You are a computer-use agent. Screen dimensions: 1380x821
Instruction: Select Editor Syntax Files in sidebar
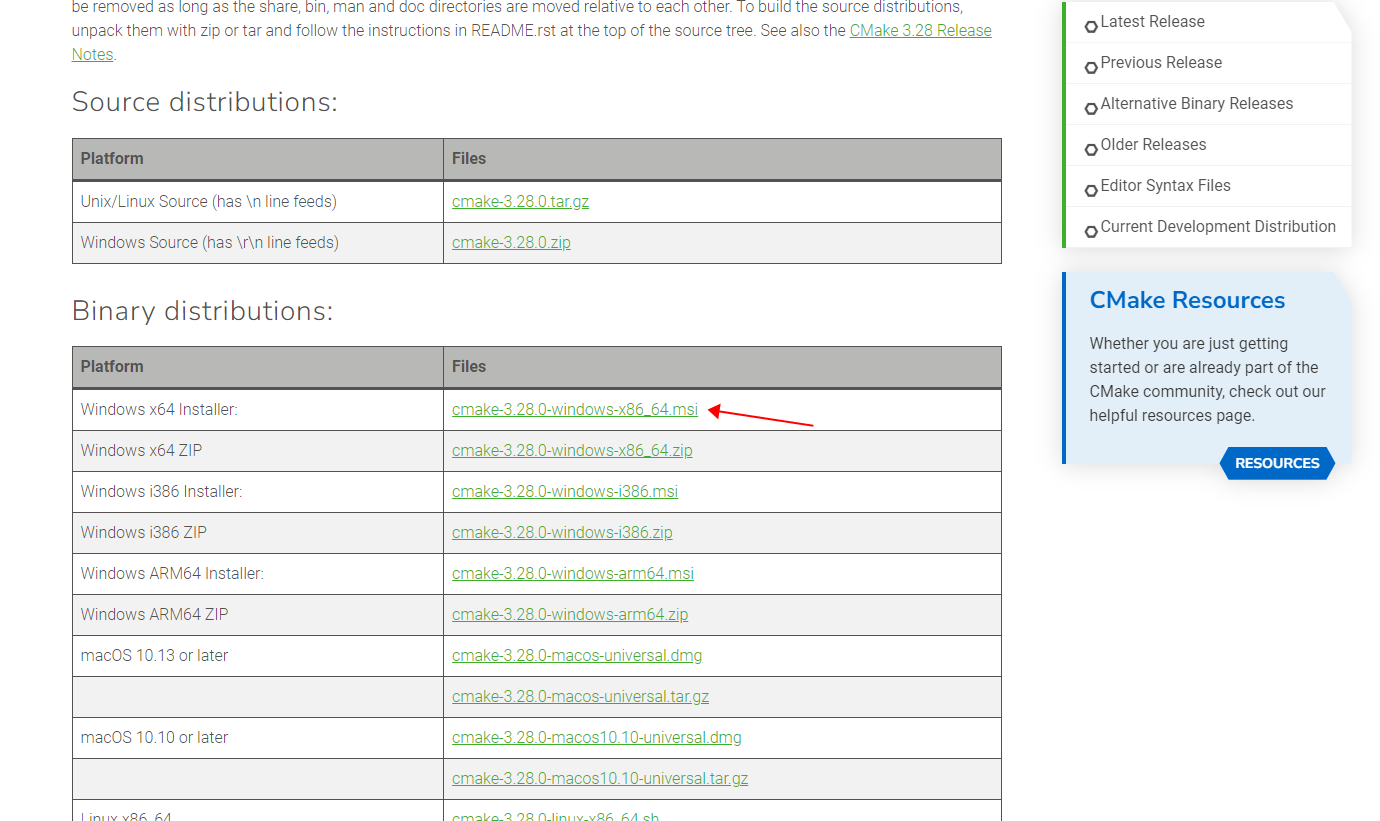pyautogui.click(x=1165, y=185)
